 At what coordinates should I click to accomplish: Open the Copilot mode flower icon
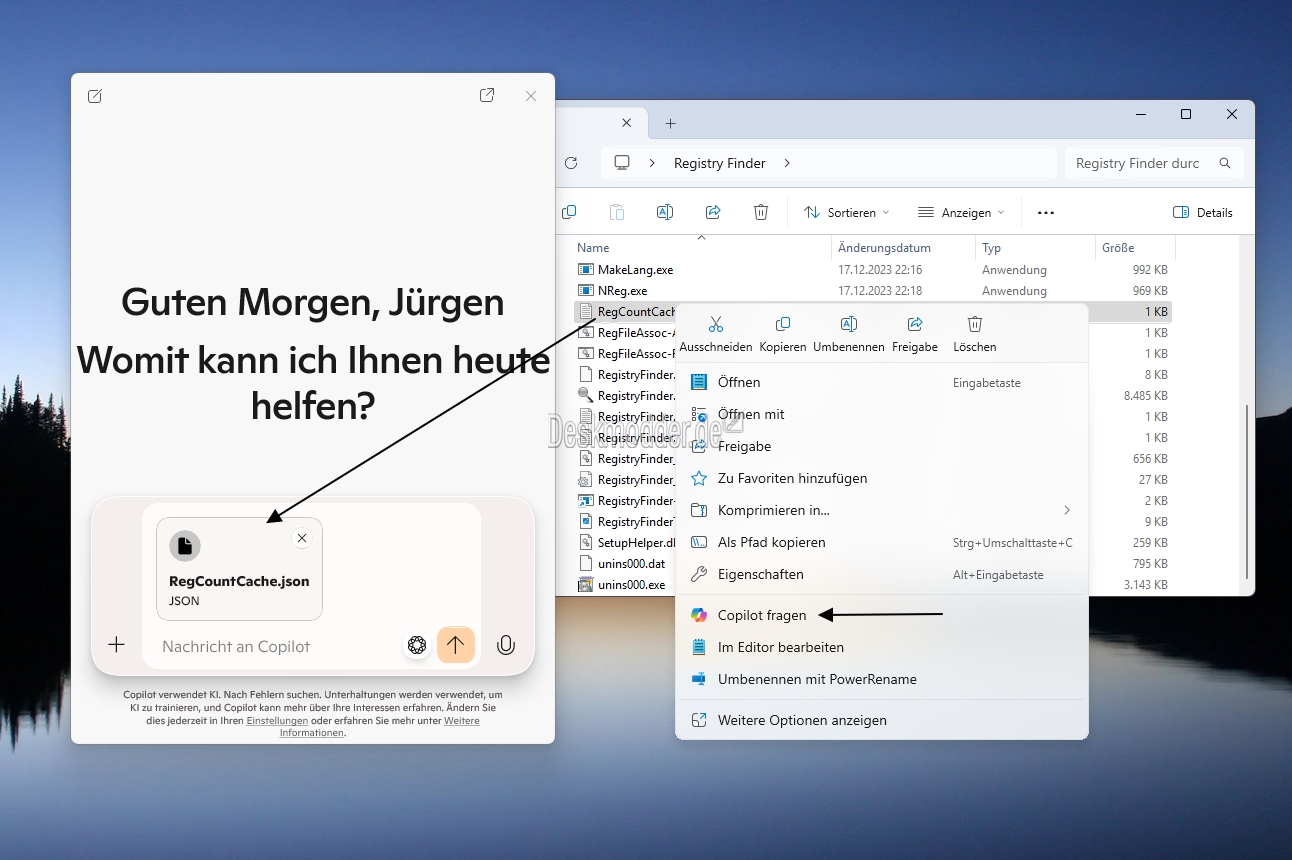(417, 645)
